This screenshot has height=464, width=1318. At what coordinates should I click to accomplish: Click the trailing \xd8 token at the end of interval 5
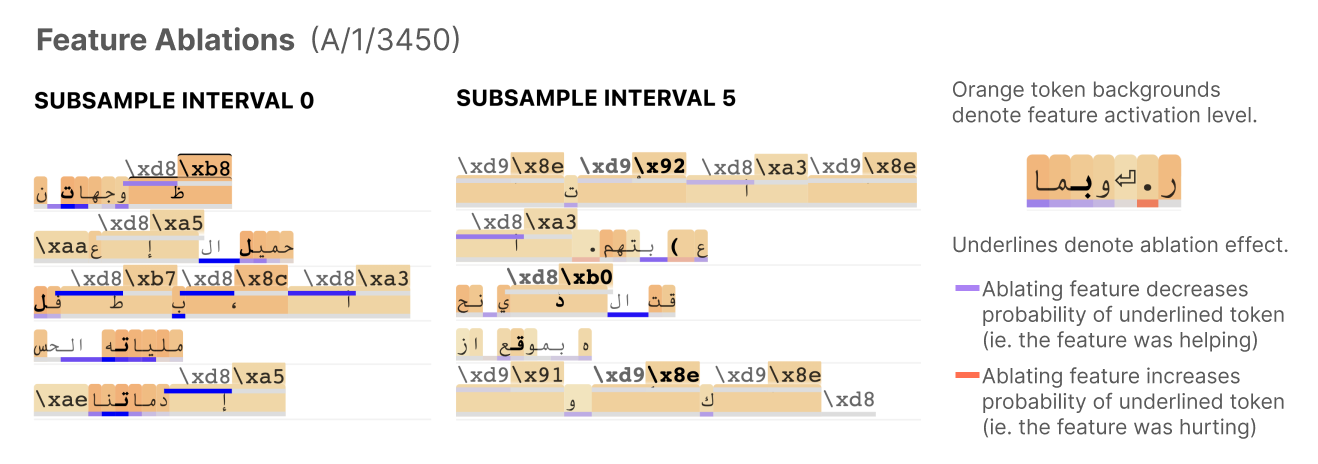[x=849, y=399]
